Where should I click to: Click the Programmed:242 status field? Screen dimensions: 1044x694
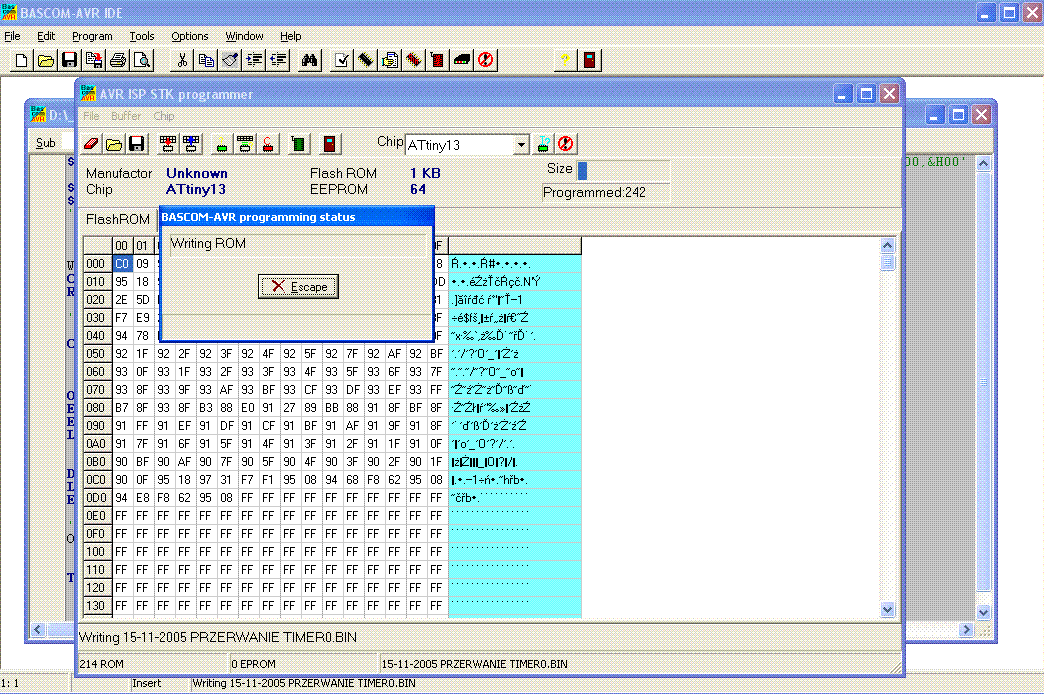coord(605,192)
